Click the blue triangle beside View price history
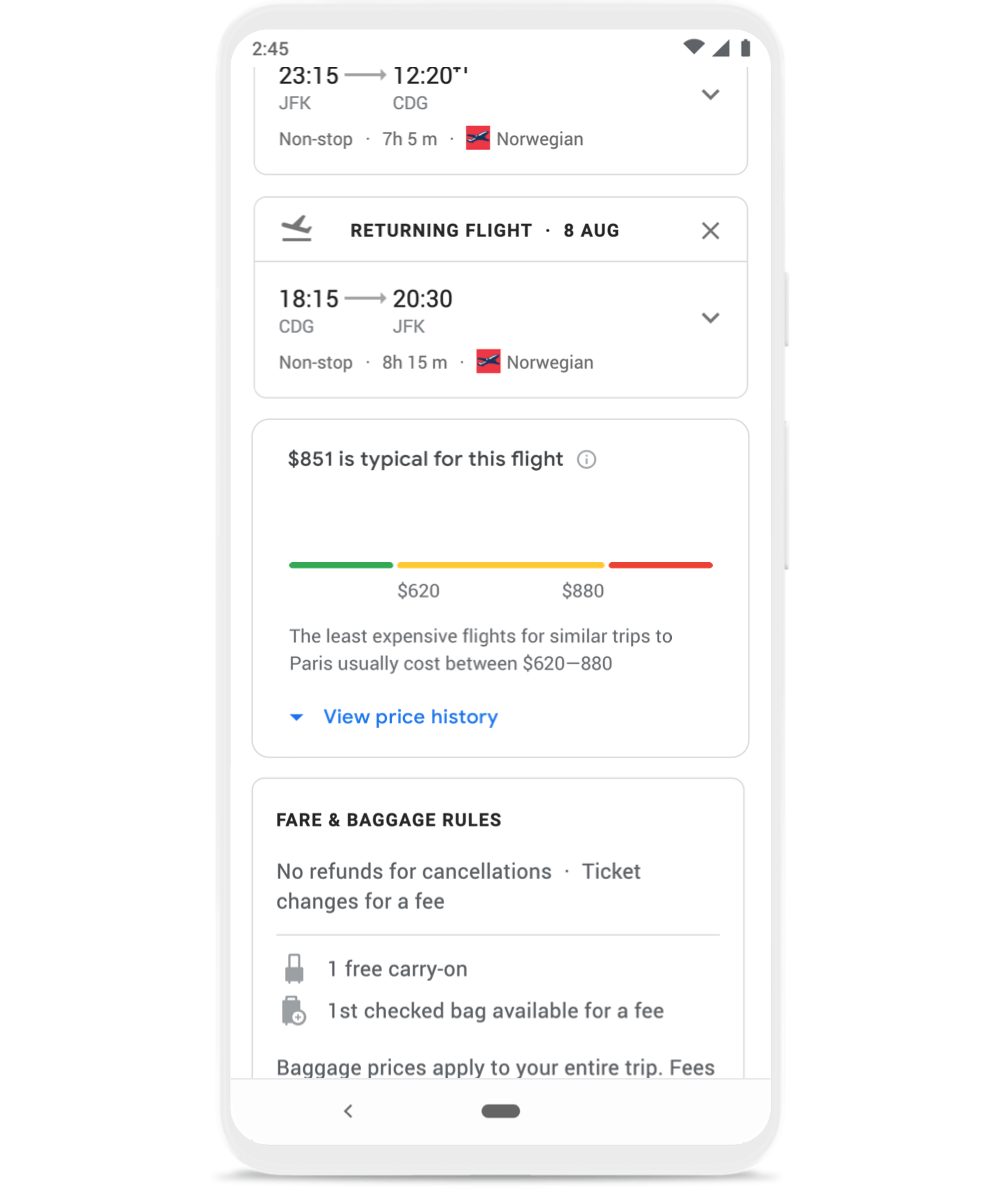The width and height of the screenshot is (1000, 1189). [x=296, y=716]
